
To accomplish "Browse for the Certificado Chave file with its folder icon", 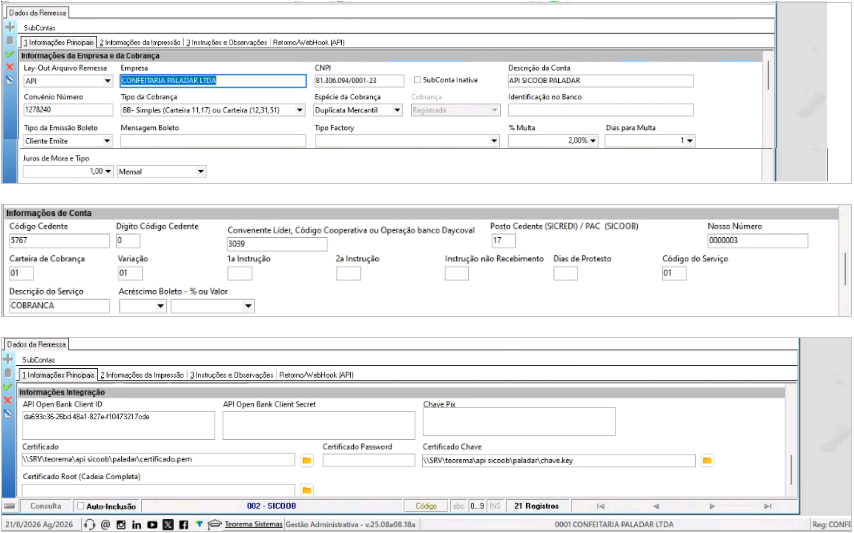I will pos(707,461).
